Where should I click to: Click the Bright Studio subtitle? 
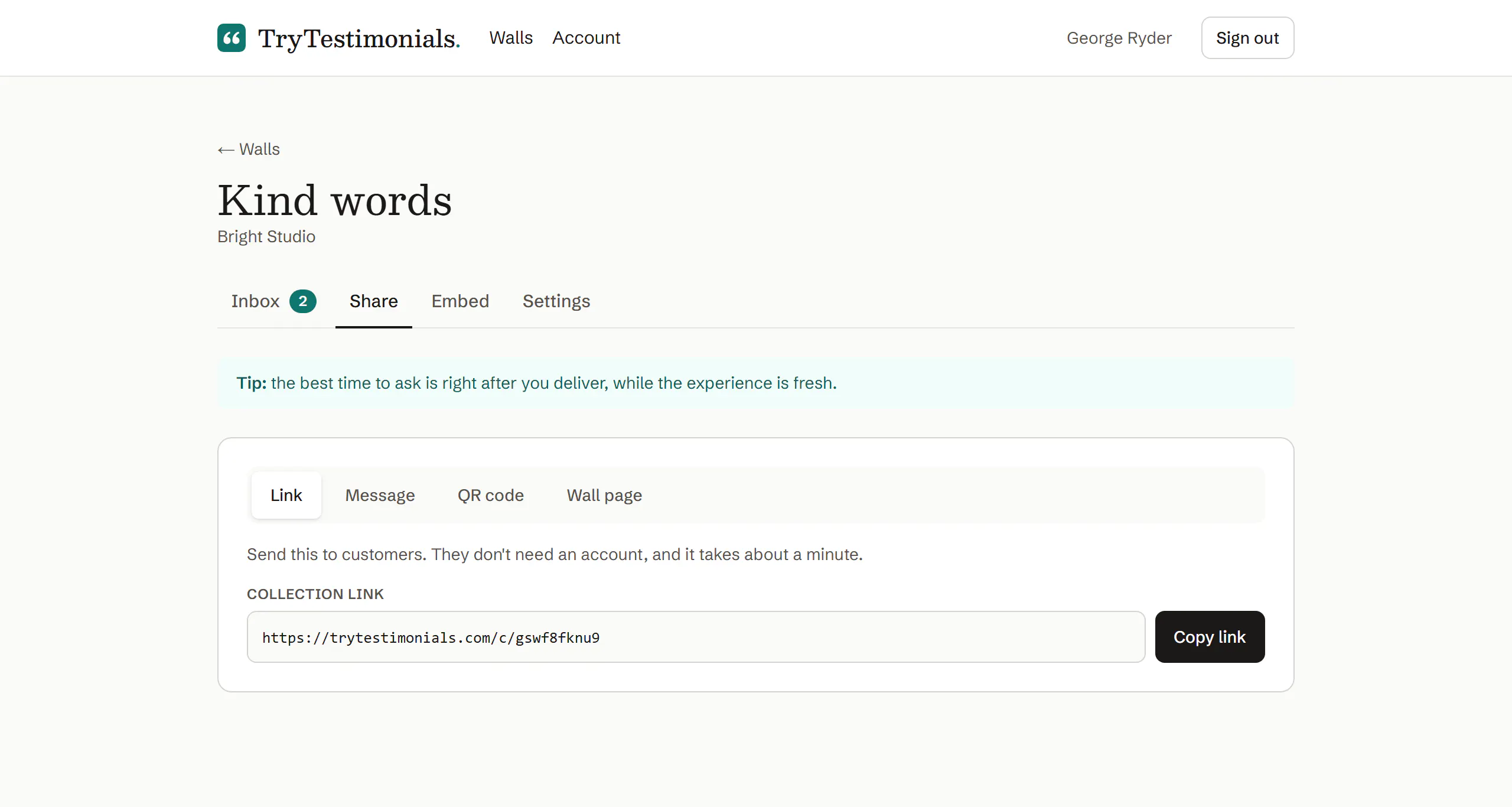(x=266, y=236)
